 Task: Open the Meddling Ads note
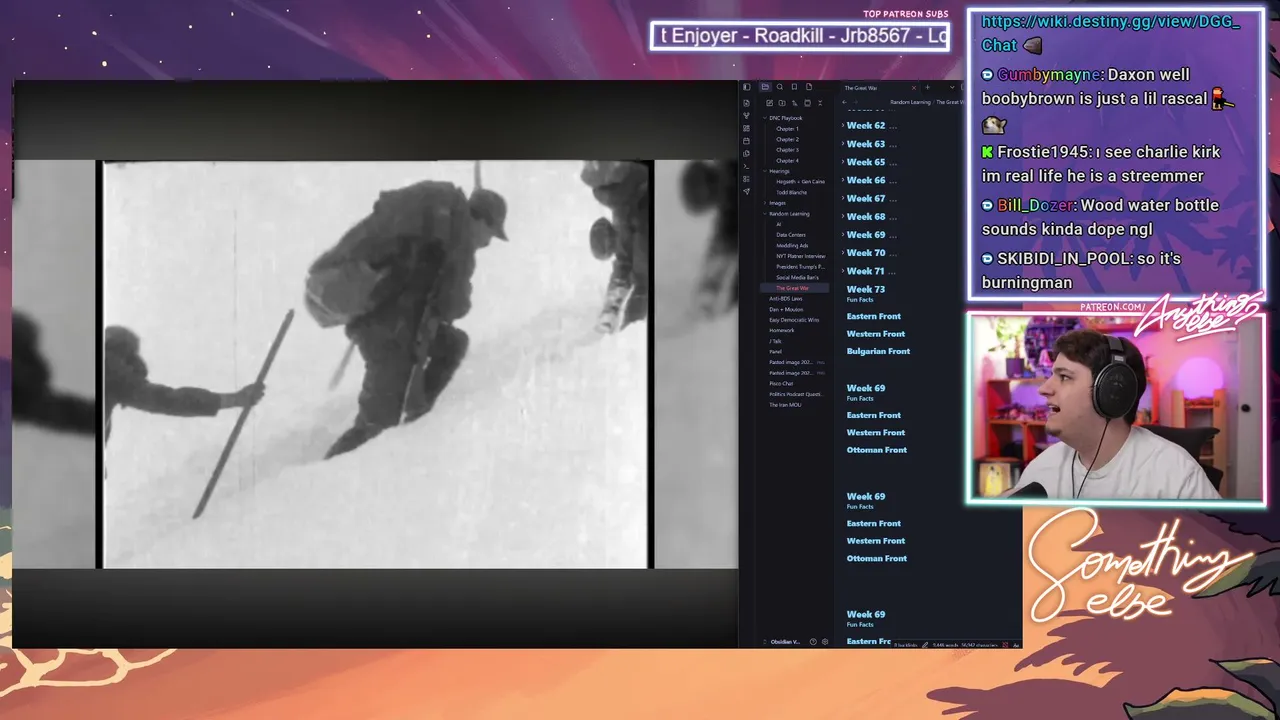[792, 246]
